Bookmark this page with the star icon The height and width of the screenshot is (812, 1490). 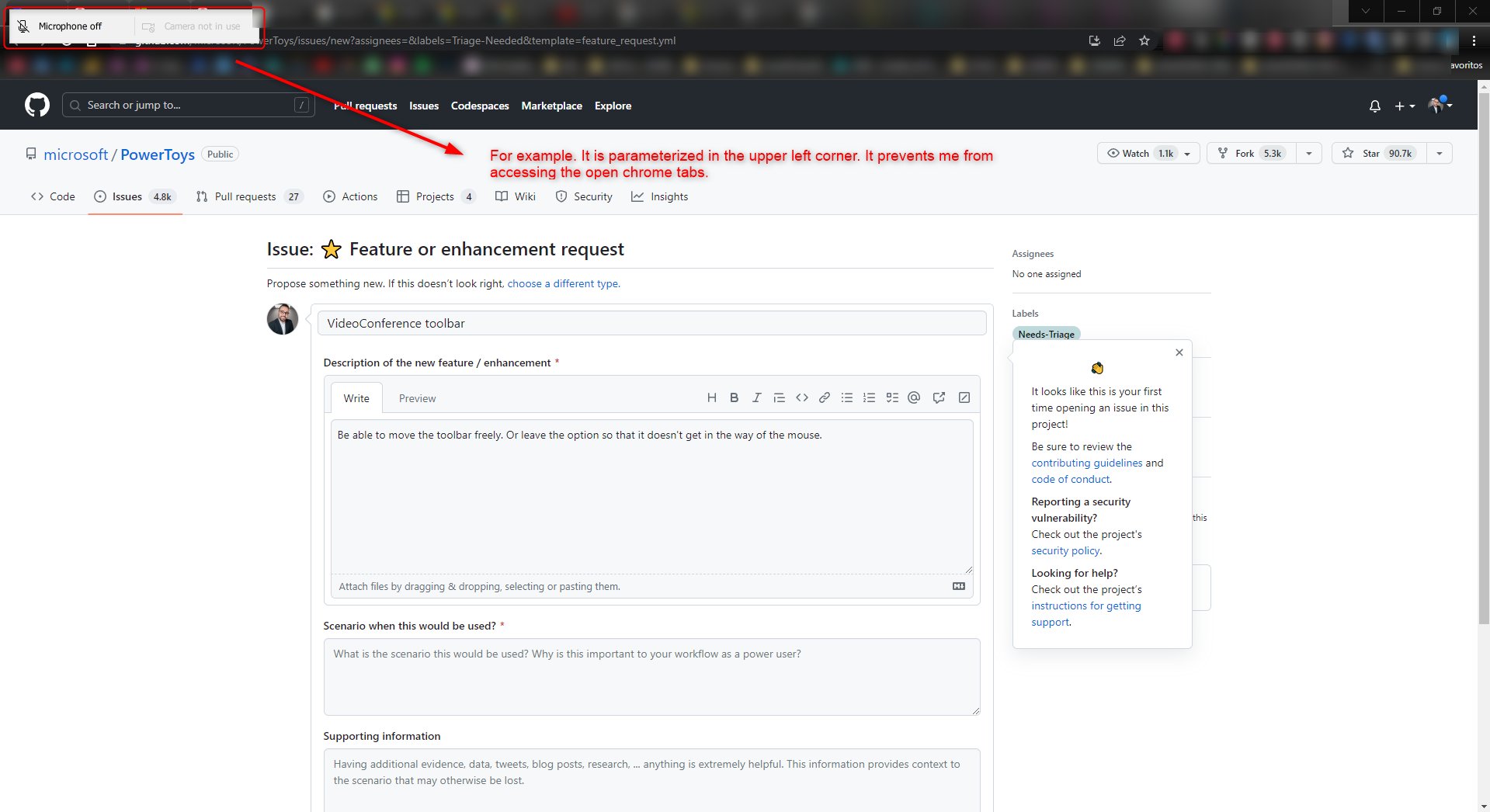click(1144, 40)
